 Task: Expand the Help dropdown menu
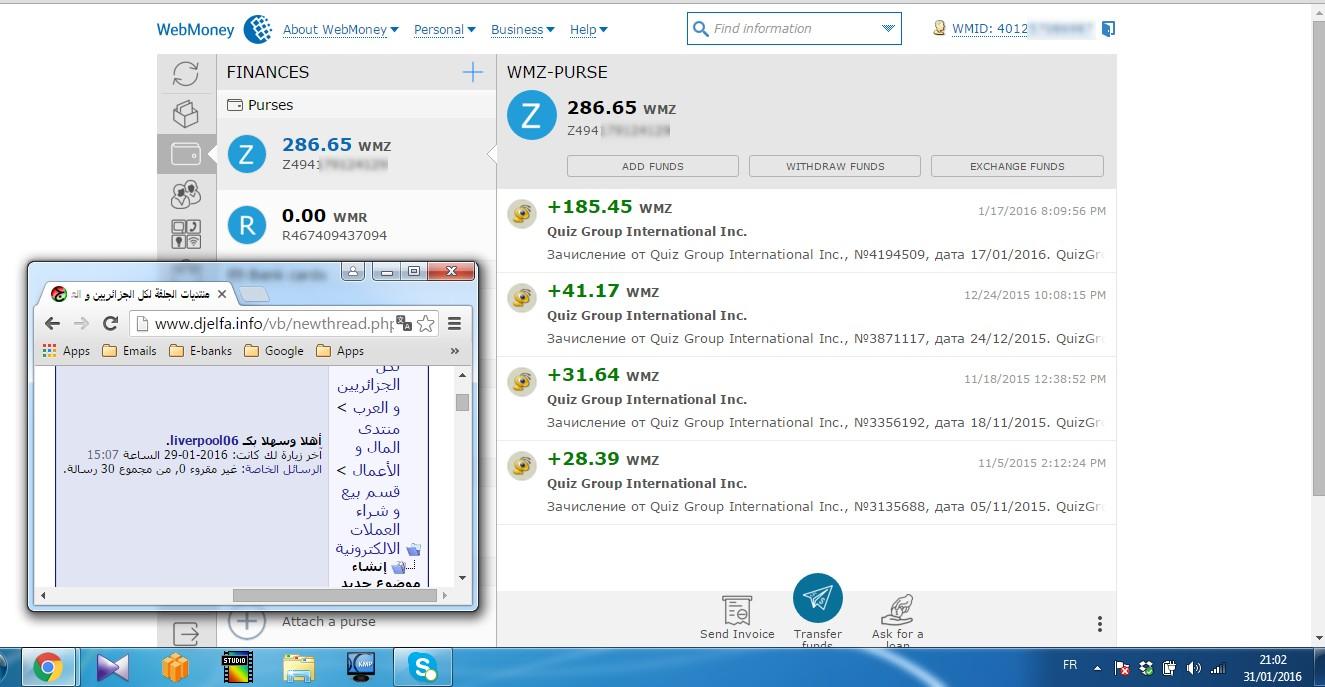point(589,30)
